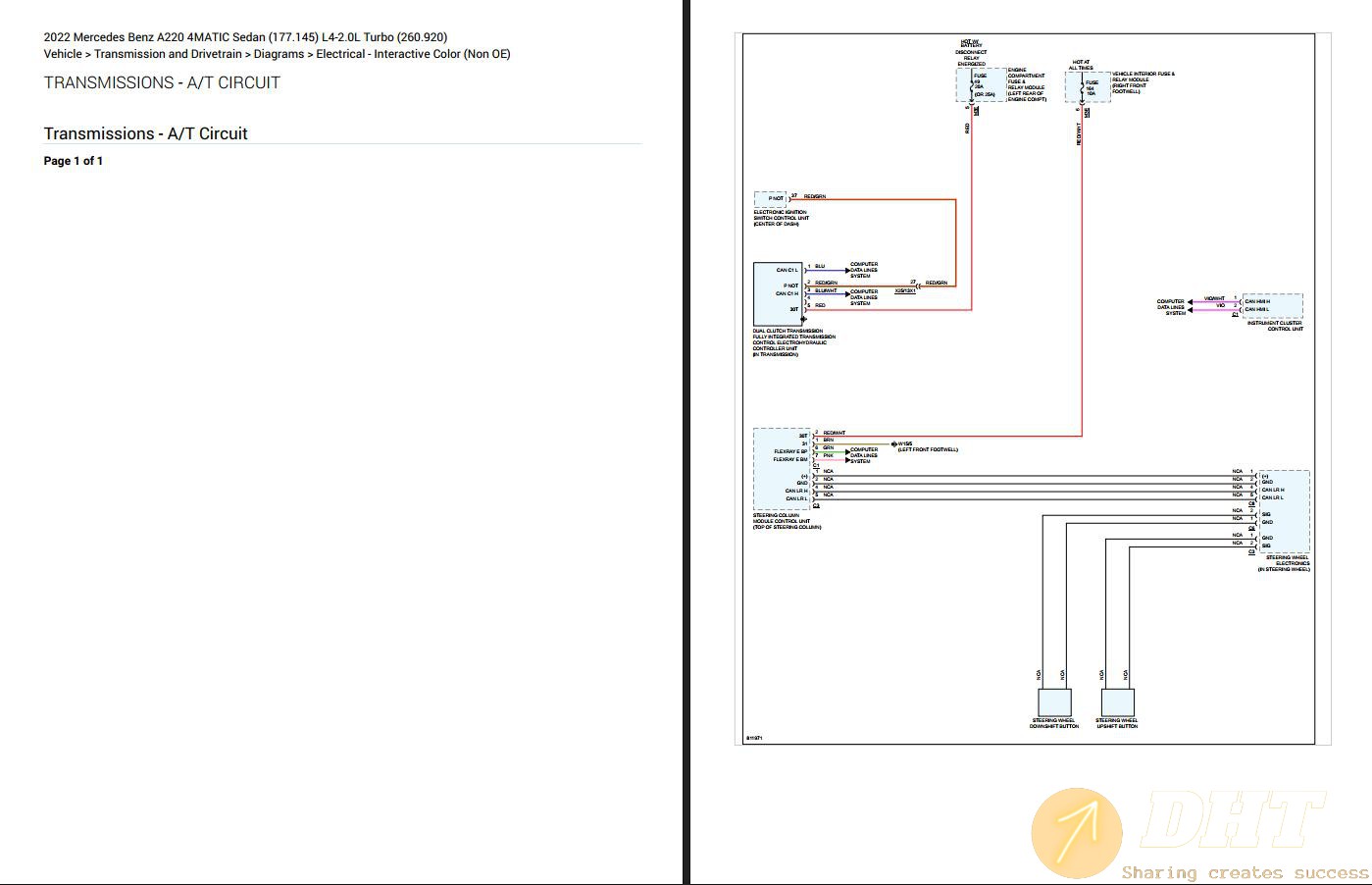Click the dual clutch transmission control unit box

pyautogui.click(x=779, y=293)
